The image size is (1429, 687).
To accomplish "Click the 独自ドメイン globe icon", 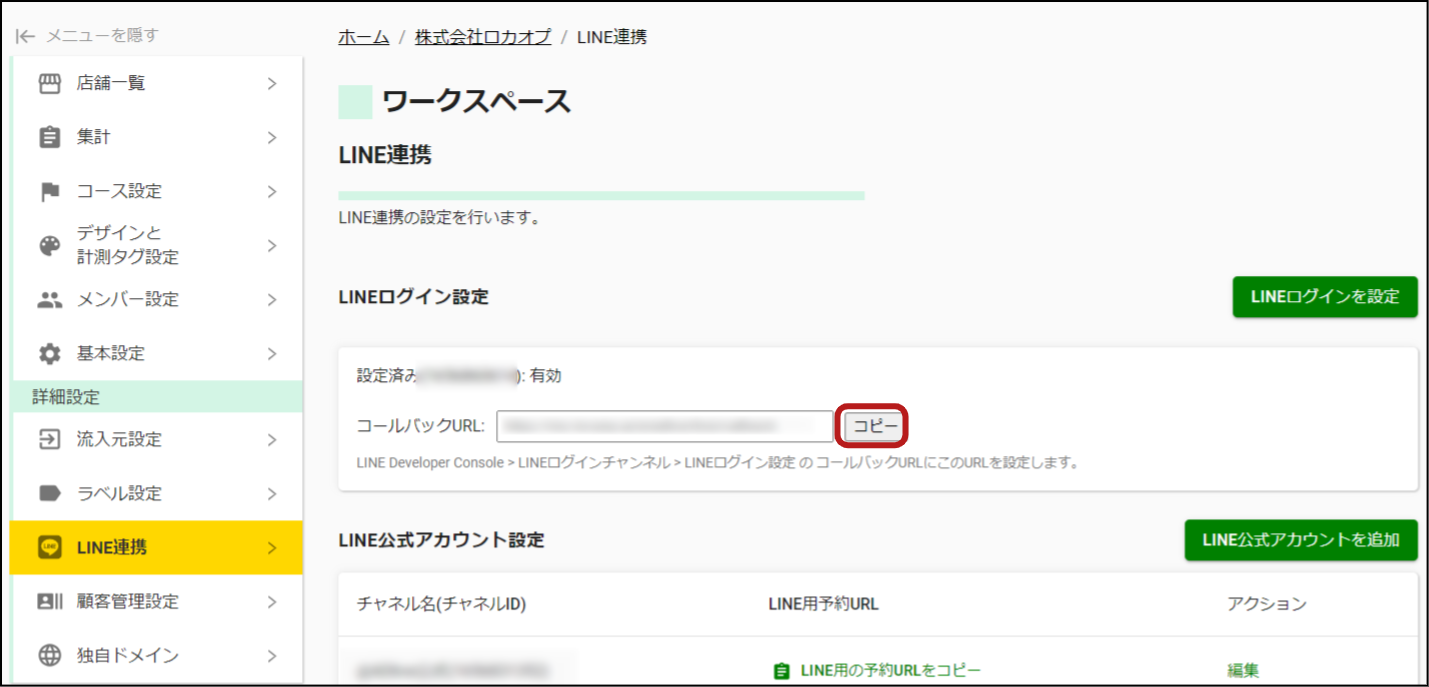I will [49, 656].
